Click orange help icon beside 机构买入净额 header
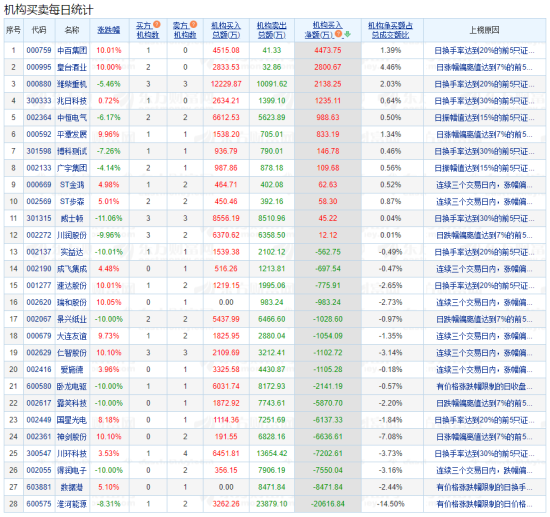Viewport: 550px width, 517px height. pyautogui.click(x=338, y=34)
